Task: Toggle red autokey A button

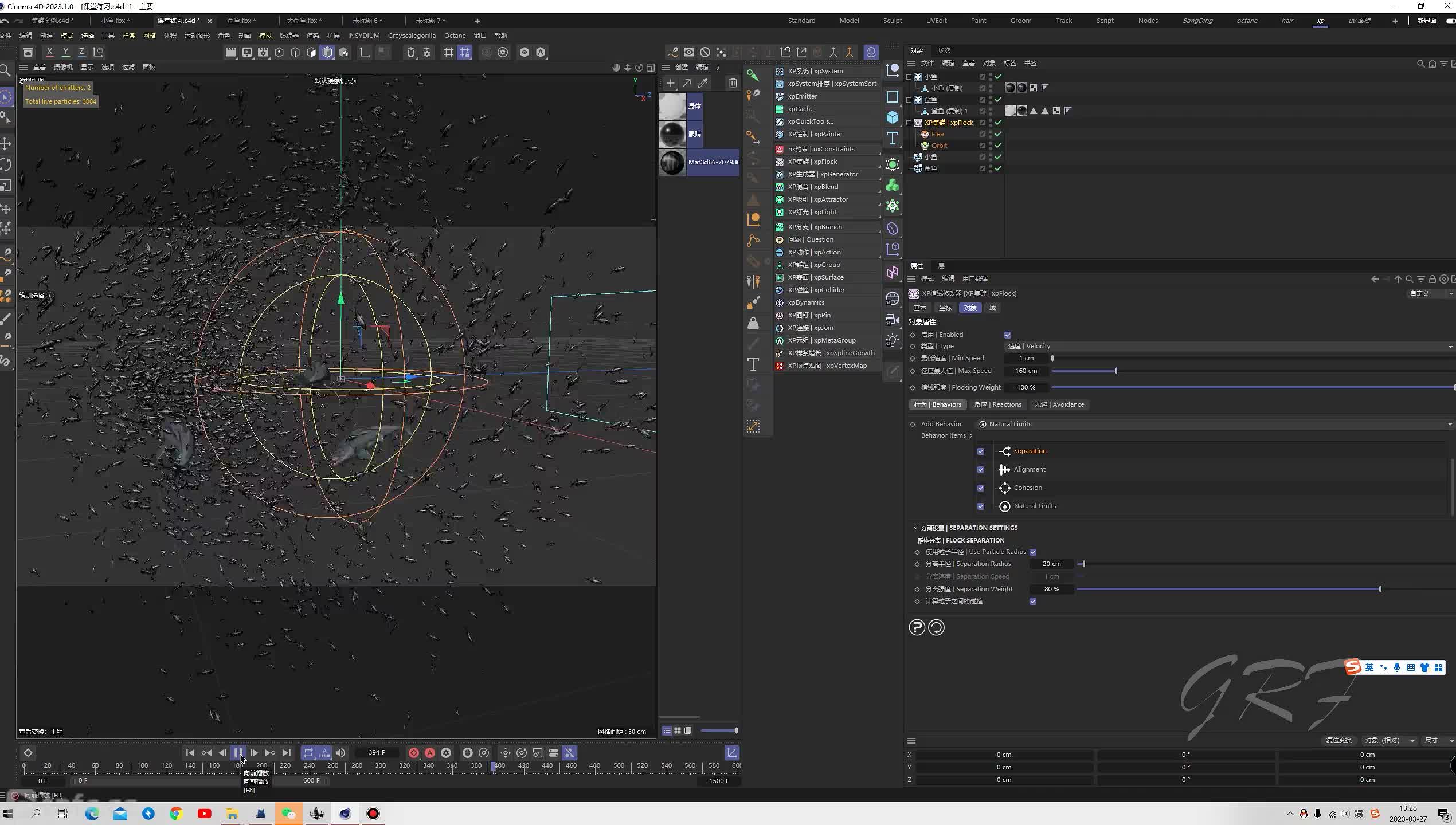Action: click(x=430, y=753)
